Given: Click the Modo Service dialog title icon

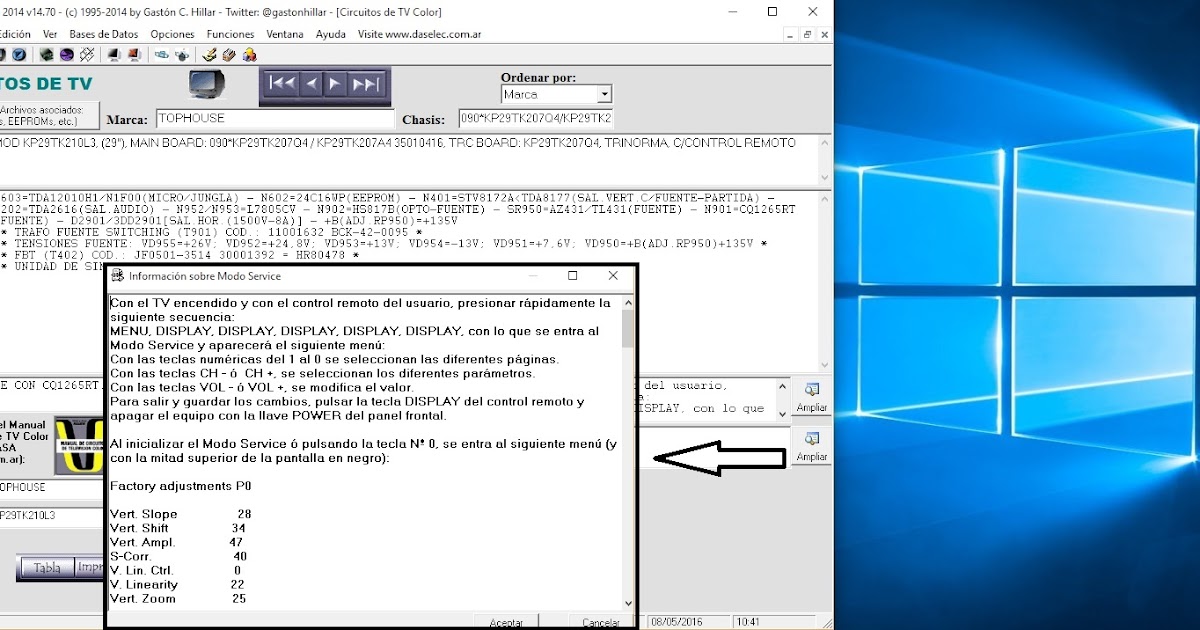Looking at the screenshot, I should (x=118, y=276).
